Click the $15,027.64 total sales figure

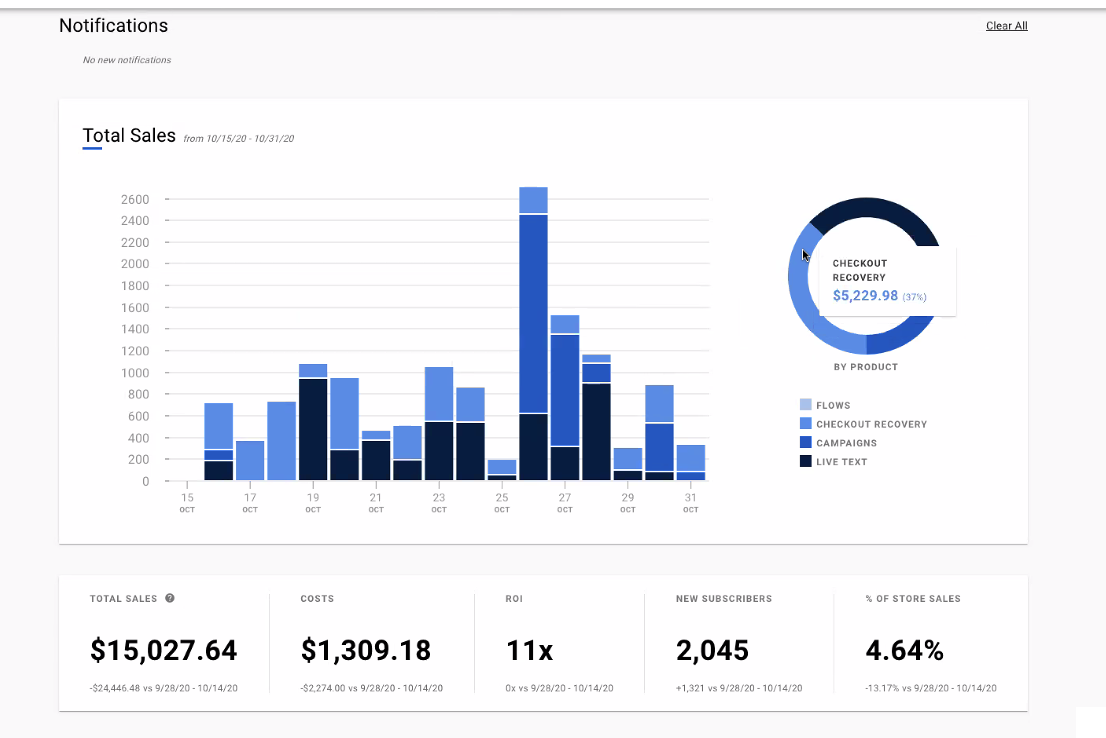coord(164,651)
